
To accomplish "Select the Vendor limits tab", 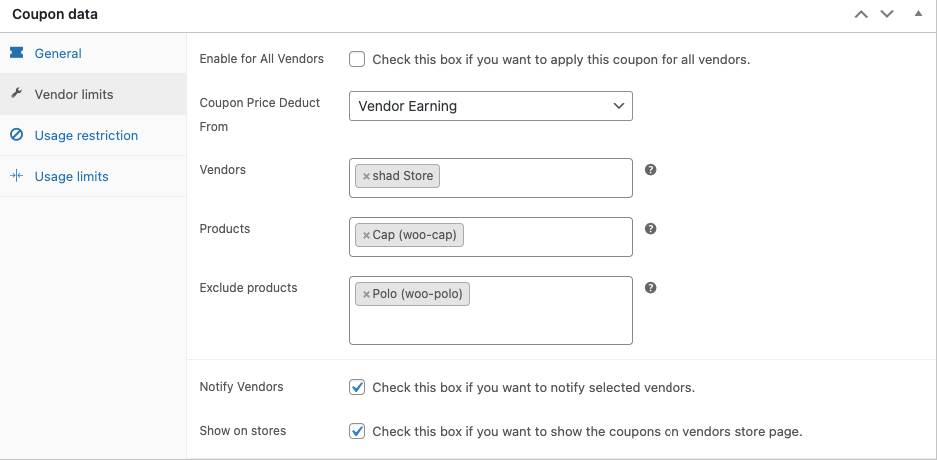I will coord(93,94).
